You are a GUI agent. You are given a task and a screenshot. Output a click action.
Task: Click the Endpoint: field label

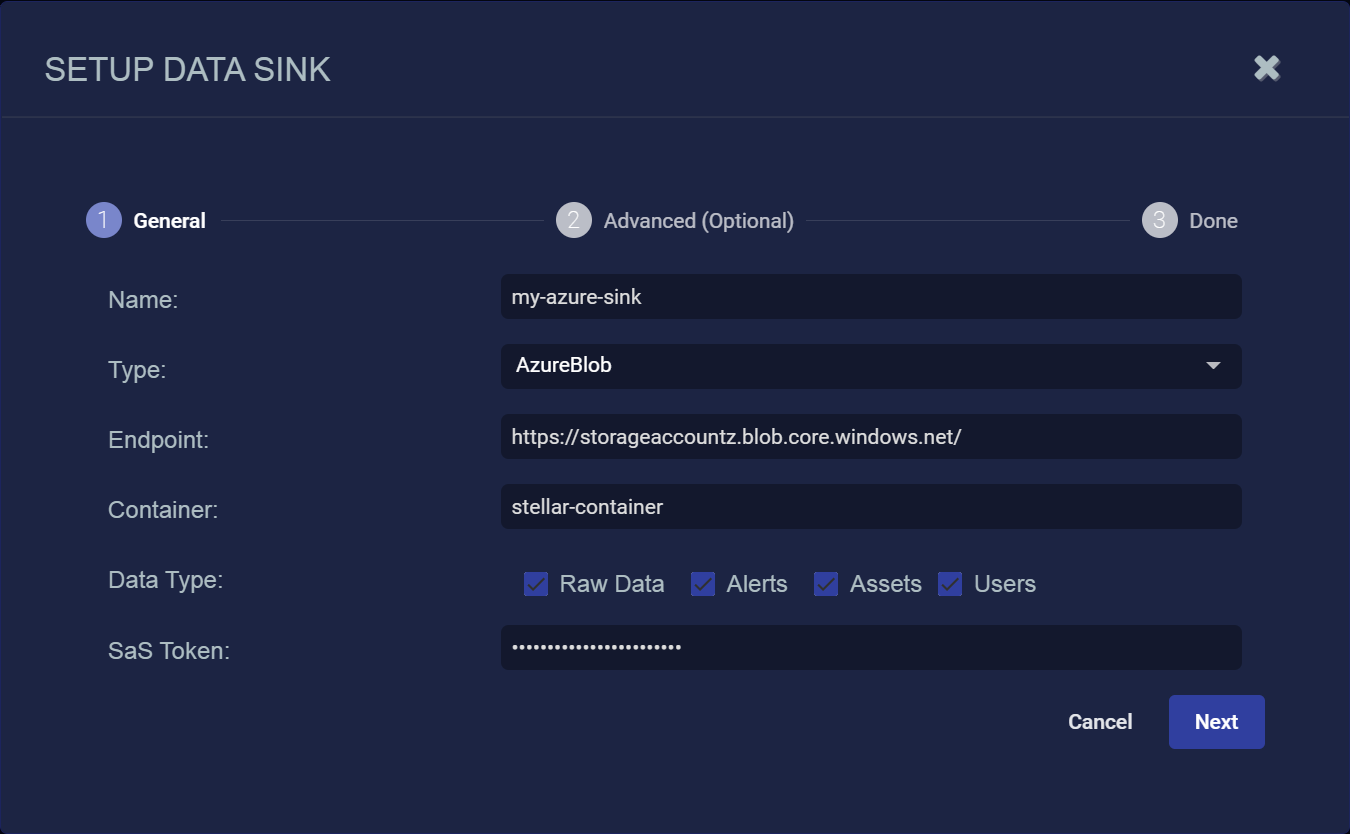coord(158,440)
